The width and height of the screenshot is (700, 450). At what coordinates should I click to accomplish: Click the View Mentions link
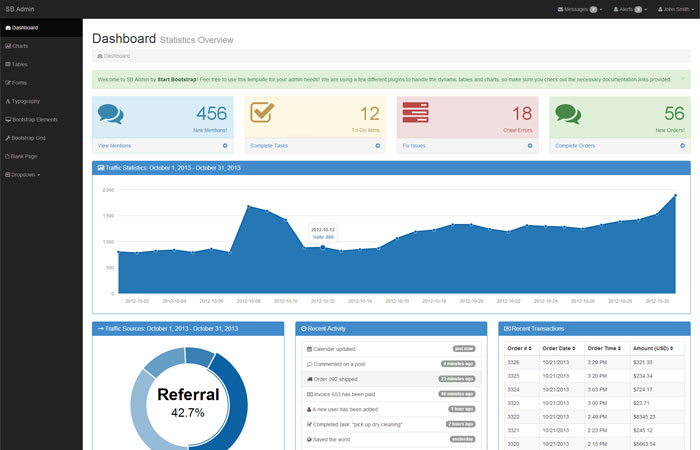click(114, 146)
